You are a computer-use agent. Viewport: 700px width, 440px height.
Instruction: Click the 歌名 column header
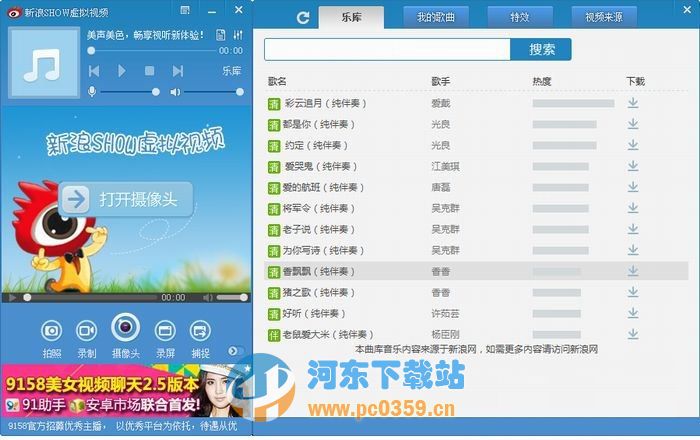[277, 81]
